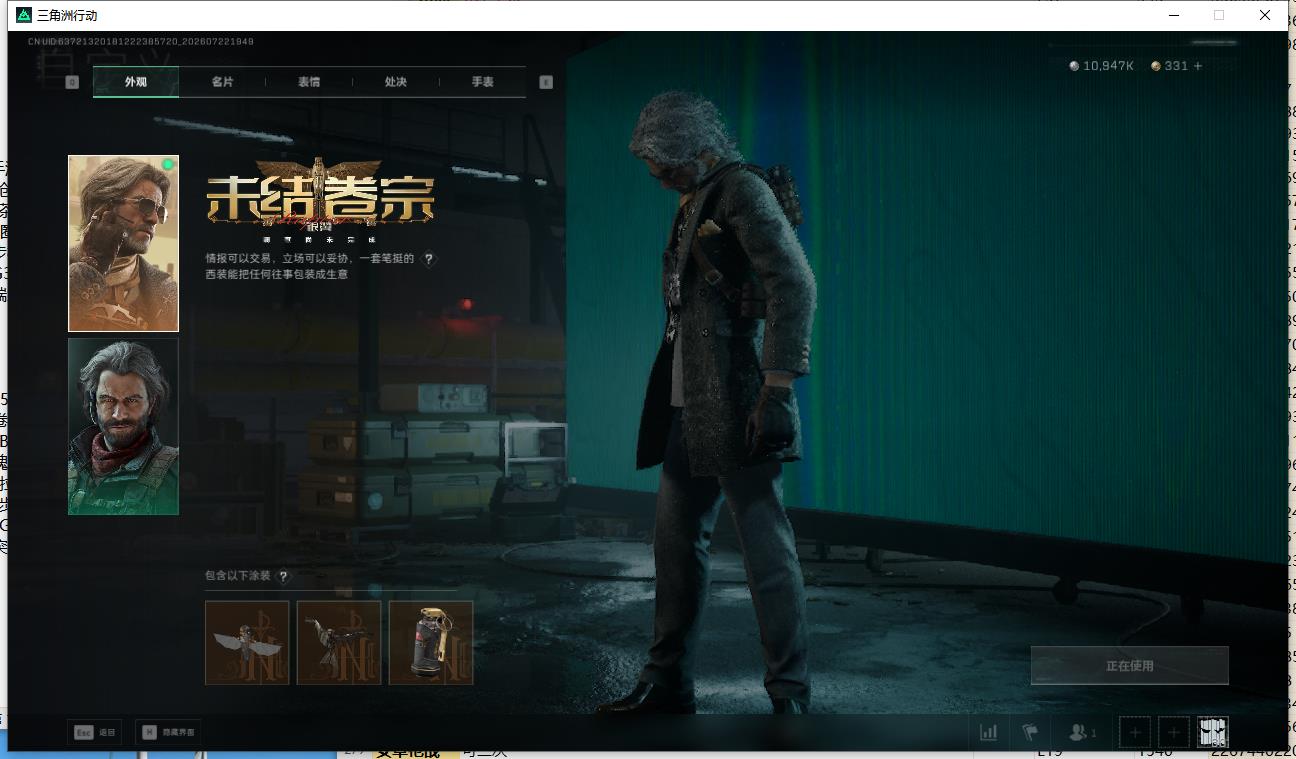Open the 名片 tab
Screen dimensions: 1296x759
(222, 82)
